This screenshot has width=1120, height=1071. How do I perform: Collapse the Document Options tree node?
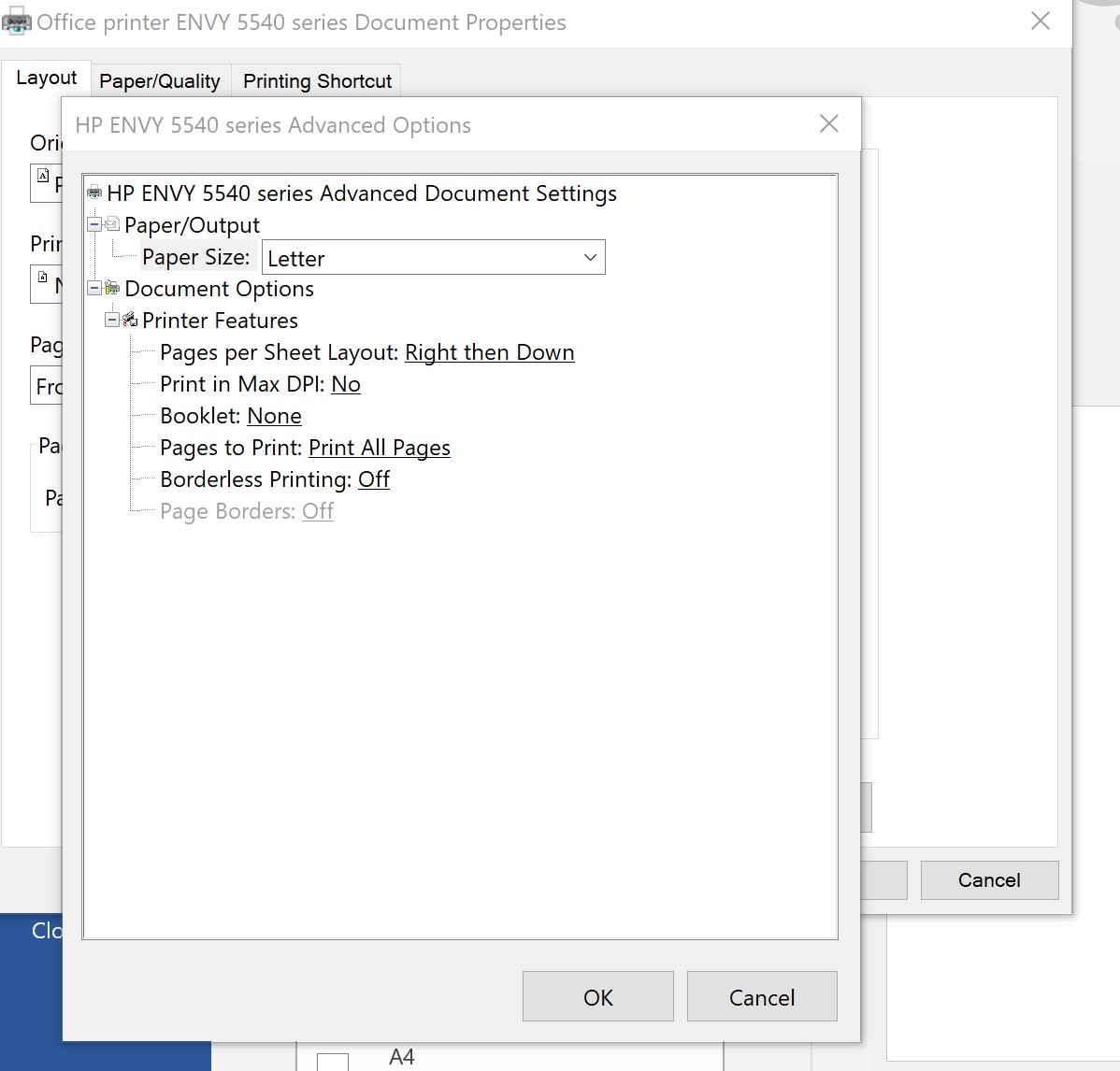point(94,288)
